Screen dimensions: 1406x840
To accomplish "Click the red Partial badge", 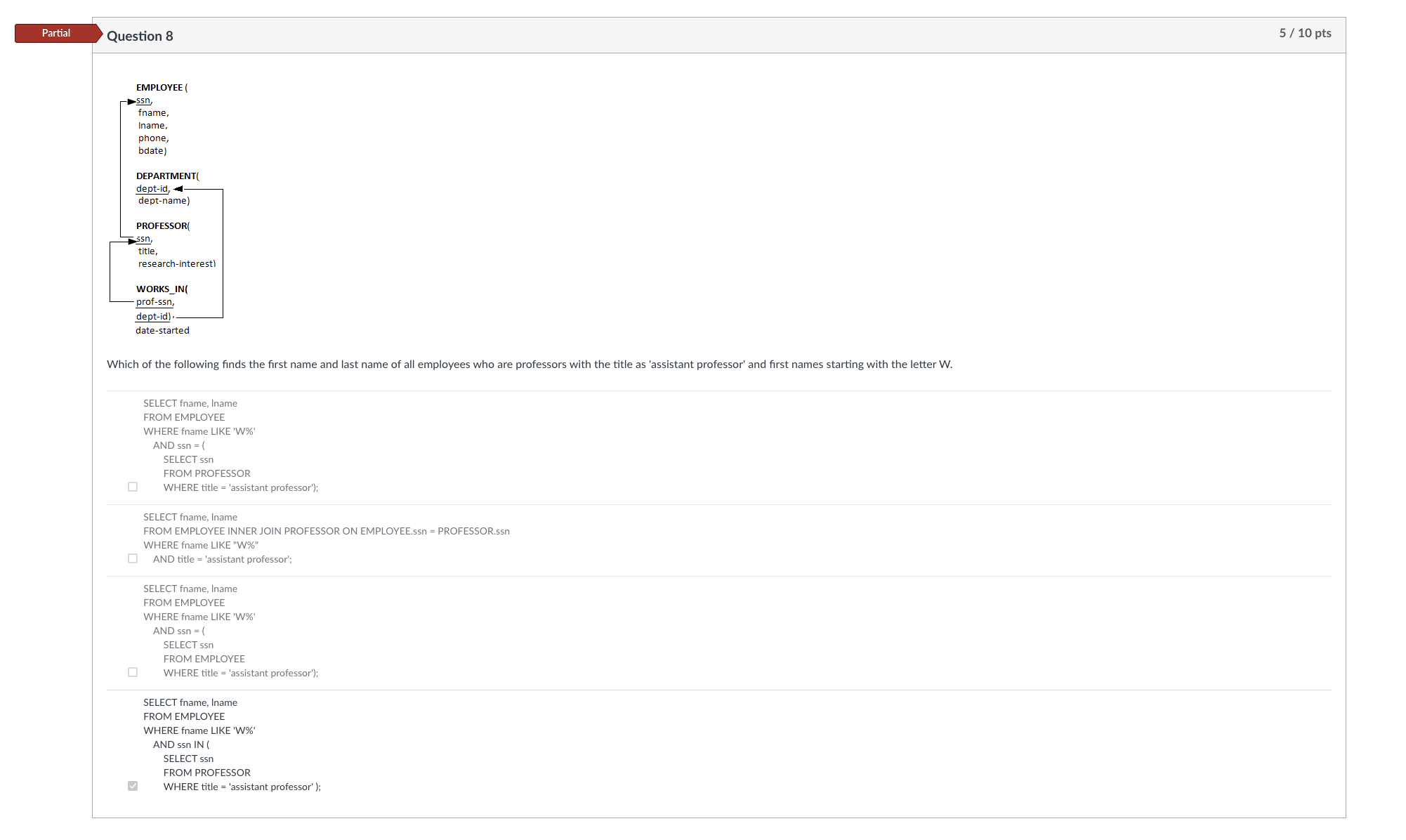I will pos(56,33).
